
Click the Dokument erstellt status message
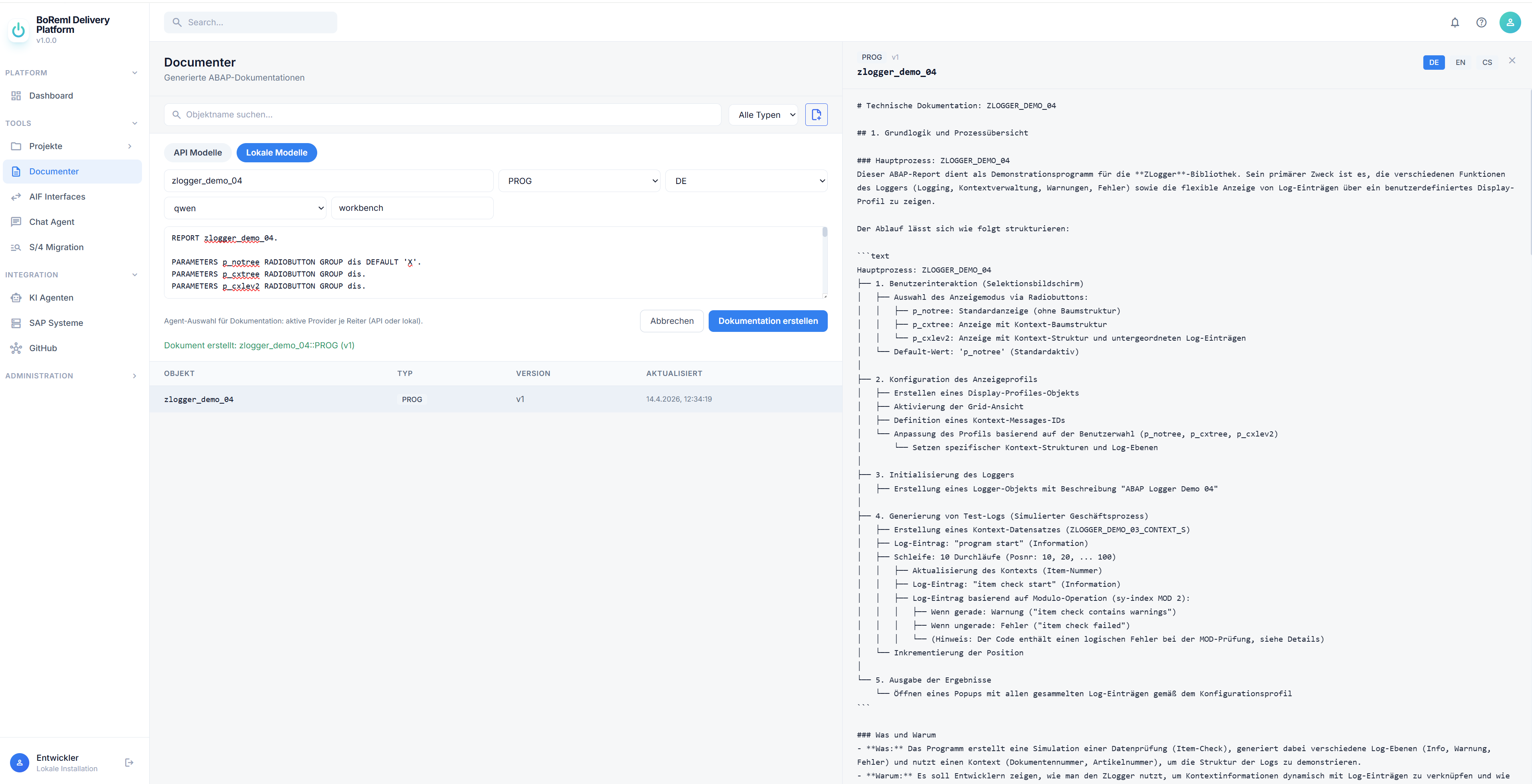pyautogui.click(x=259, y=346)
